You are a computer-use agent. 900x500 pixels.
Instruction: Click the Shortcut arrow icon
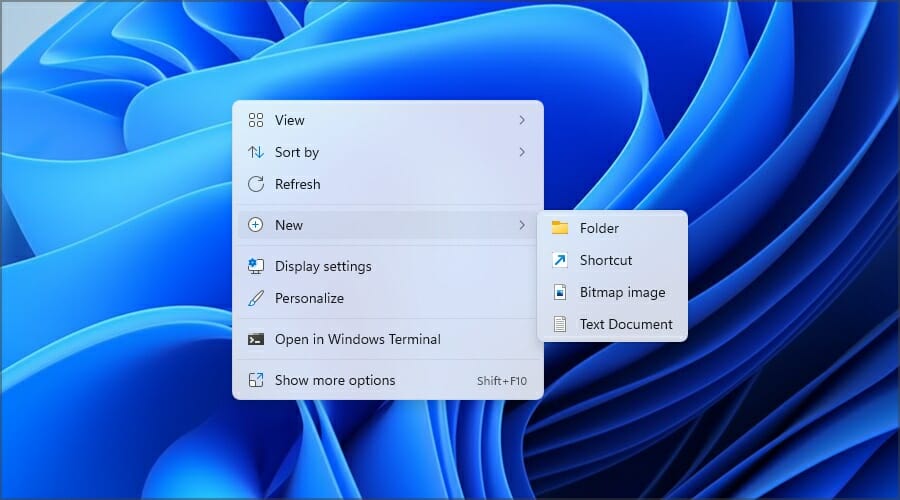pos(560,260)
